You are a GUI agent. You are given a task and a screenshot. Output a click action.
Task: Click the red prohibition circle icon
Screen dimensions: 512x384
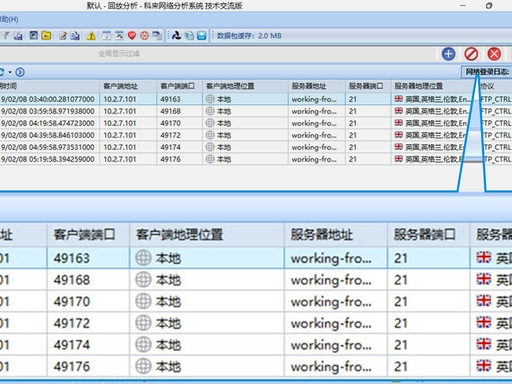471,54
